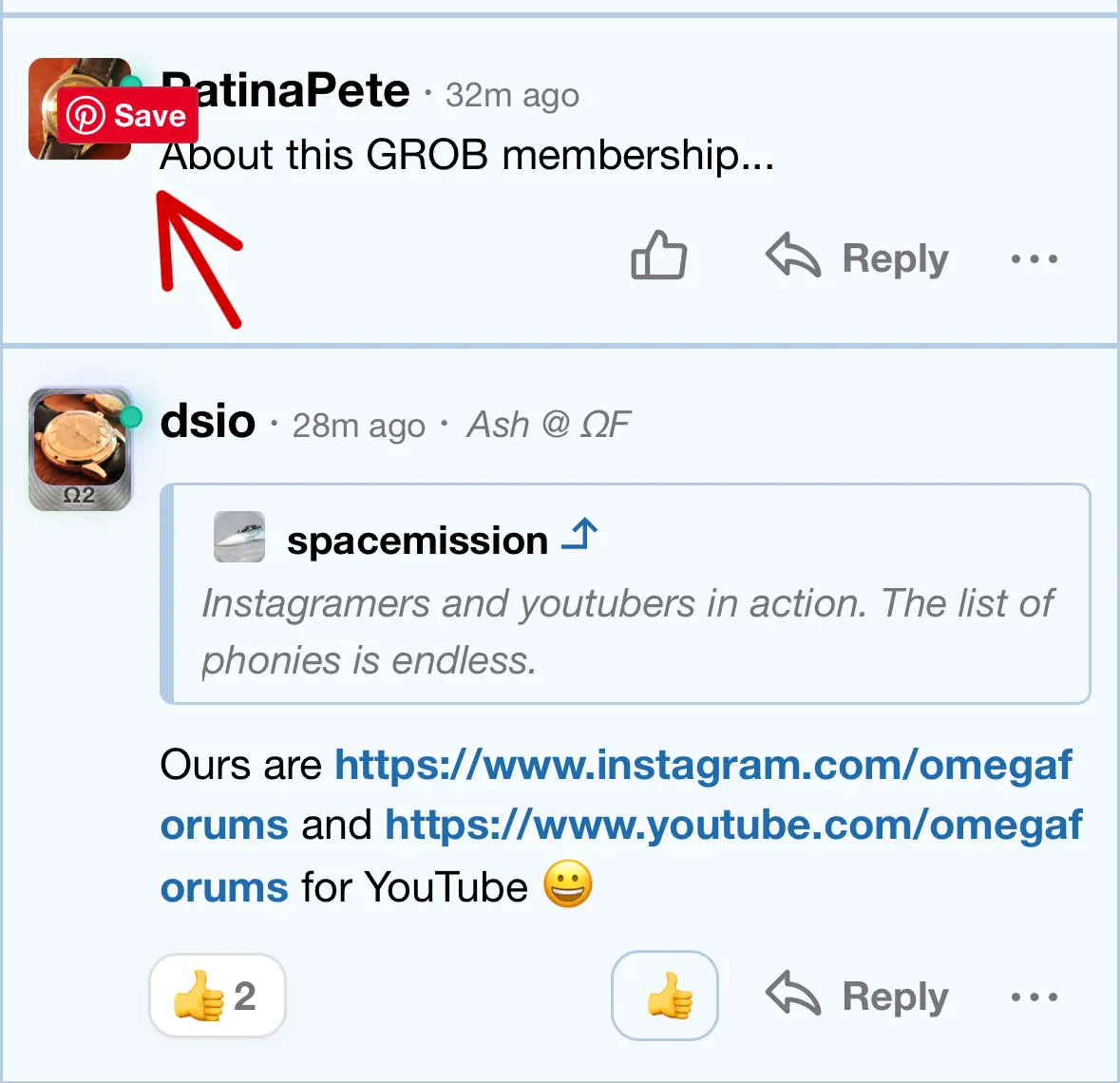1120x1083 pixels.
Task: Reply to PatinaPete's GROB membership post
Action: coord(858,257)
